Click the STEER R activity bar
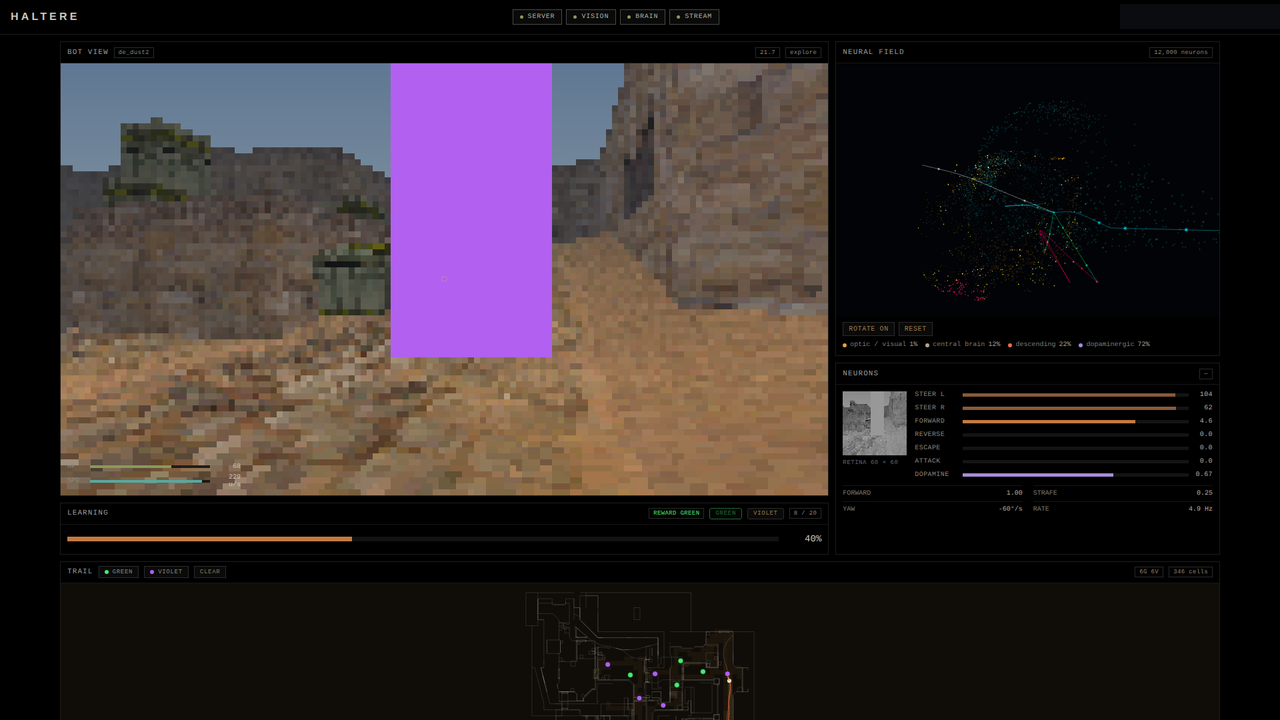1280x720 pixels. 1076,408
